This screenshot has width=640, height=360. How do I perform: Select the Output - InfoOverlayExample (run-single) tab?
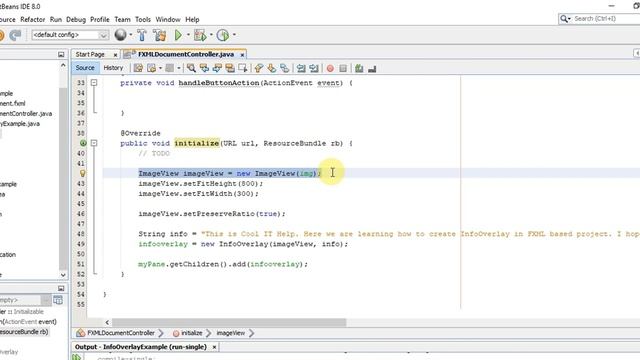pos(141,347)
